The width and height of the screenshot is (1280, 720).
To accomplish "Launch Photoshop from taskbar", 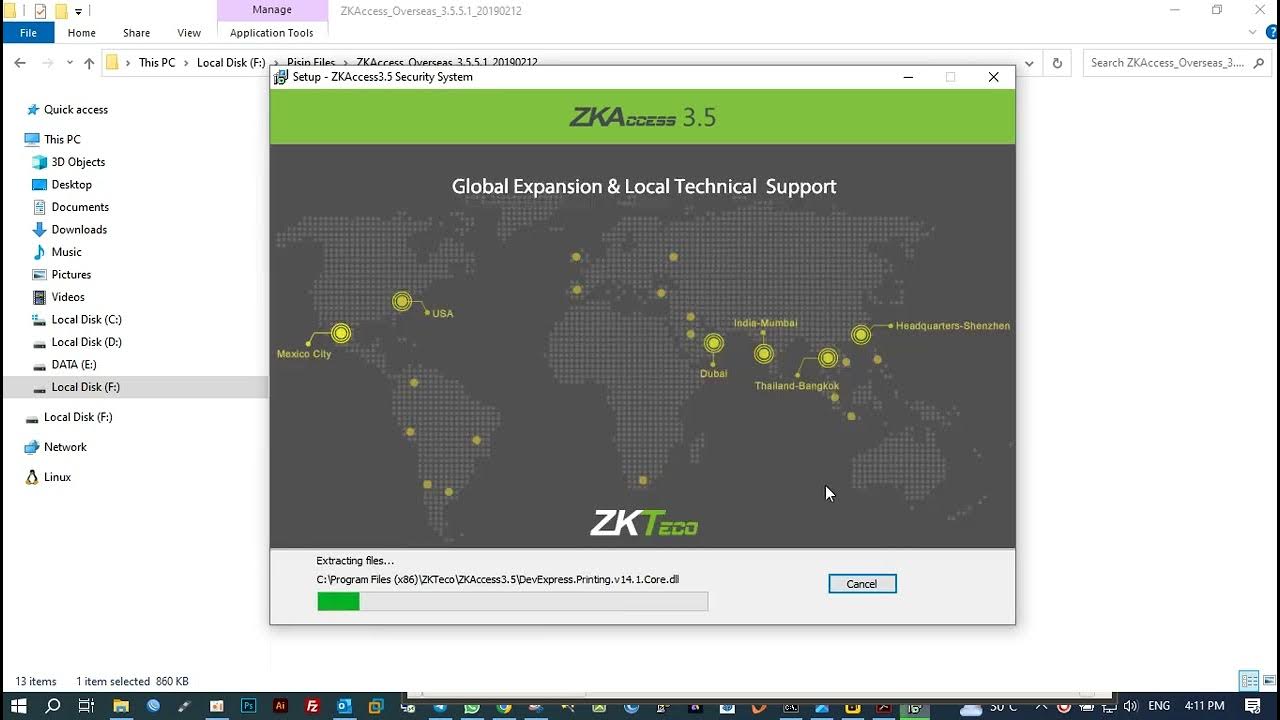I will point(249,706).
